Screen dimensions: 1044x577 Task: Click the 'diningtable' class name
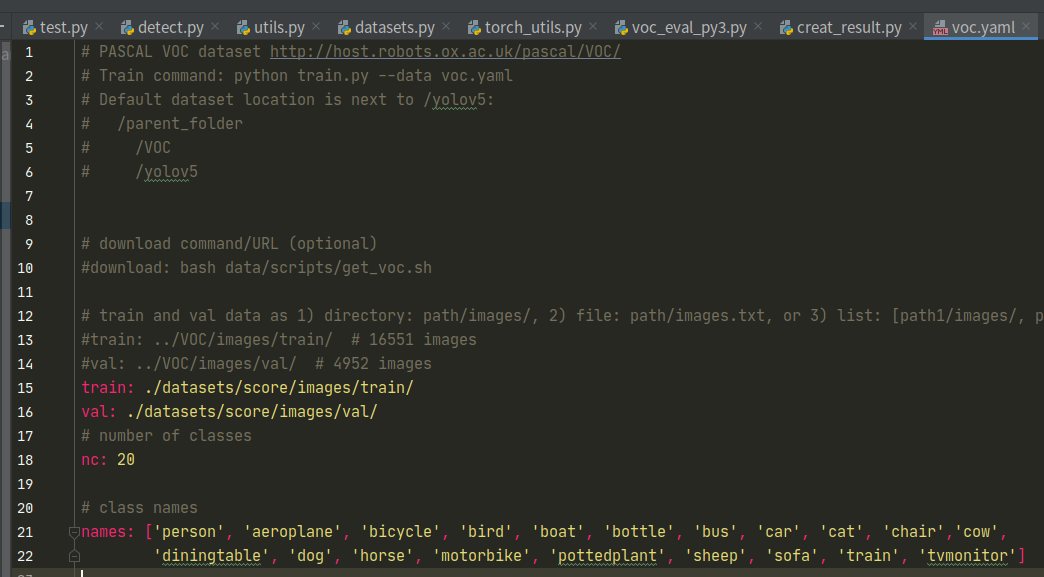point(211,555)
